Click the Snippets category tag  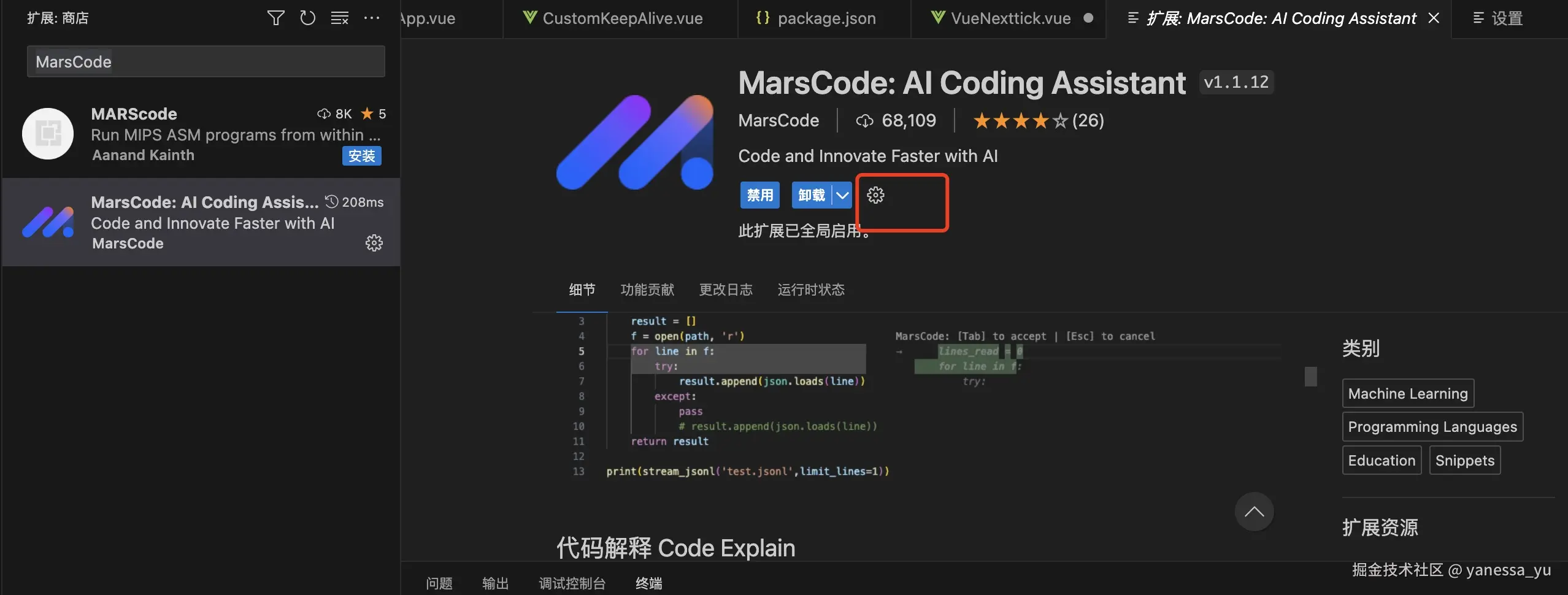(x=1465, y=460)
